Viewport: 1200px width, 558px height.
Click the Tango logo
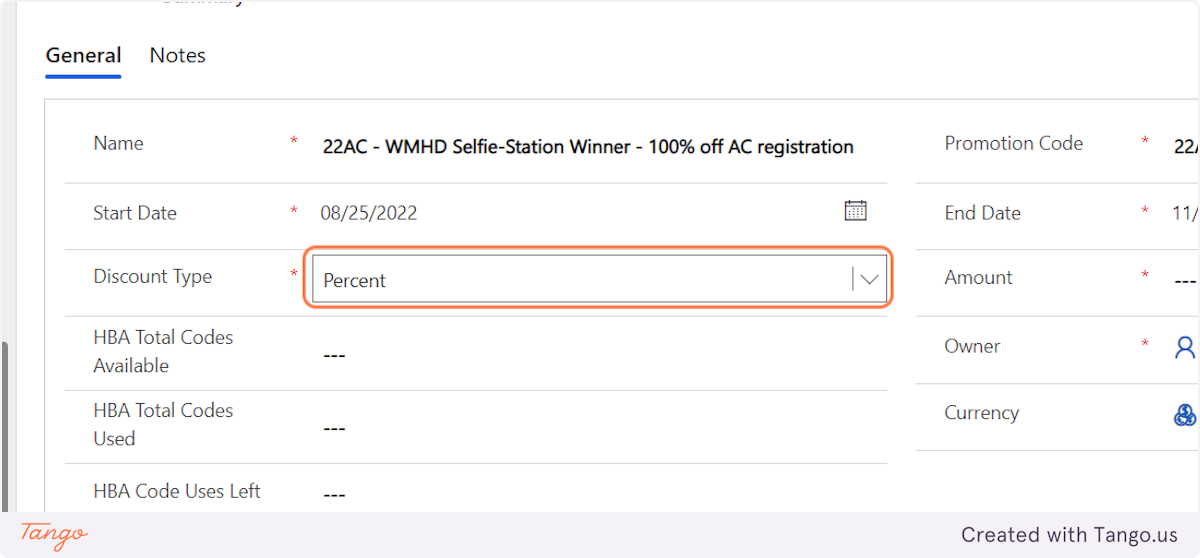tap(54, 534)
